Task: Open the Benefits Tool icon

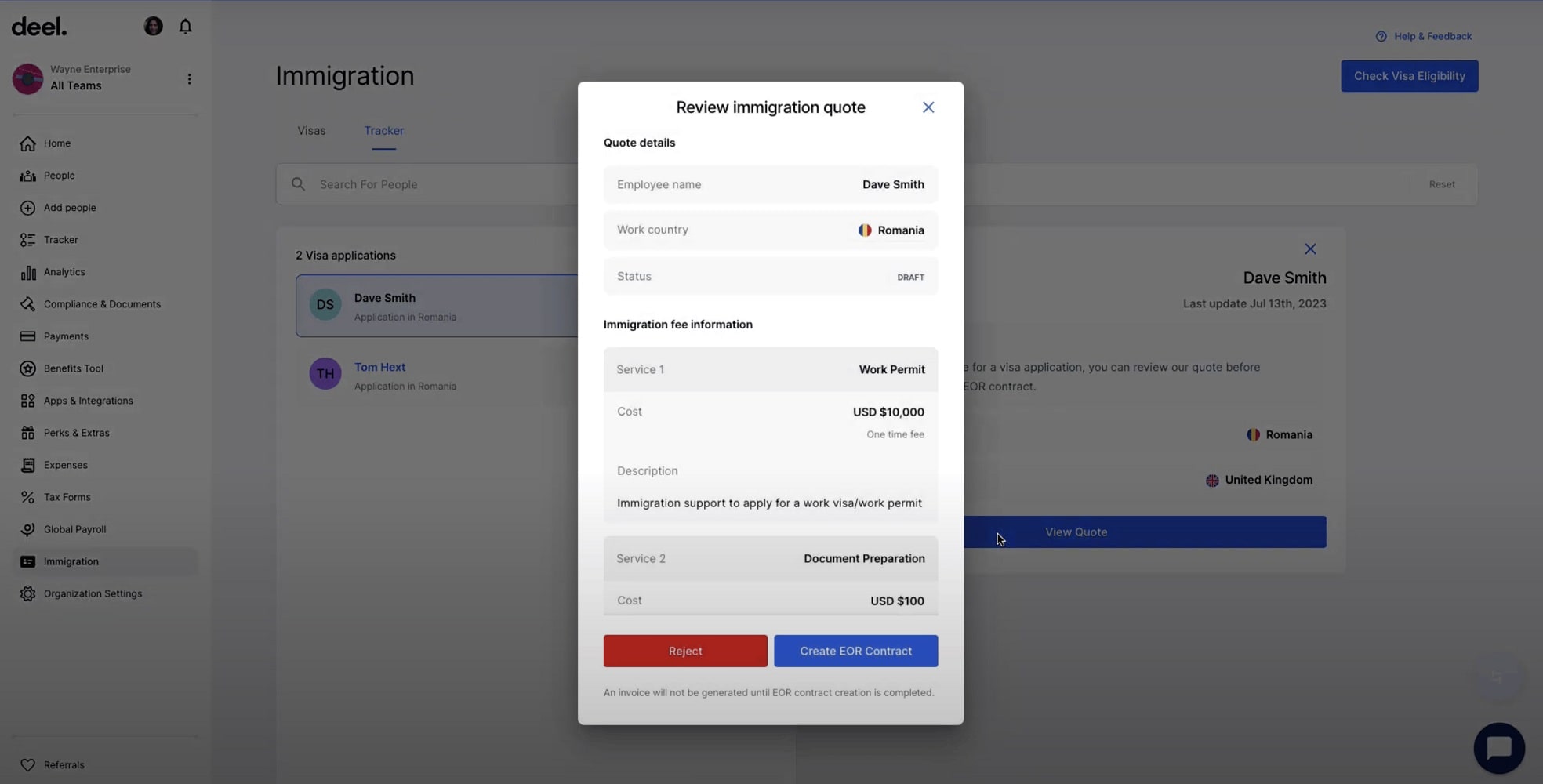Action: click(x=27, y=368)
